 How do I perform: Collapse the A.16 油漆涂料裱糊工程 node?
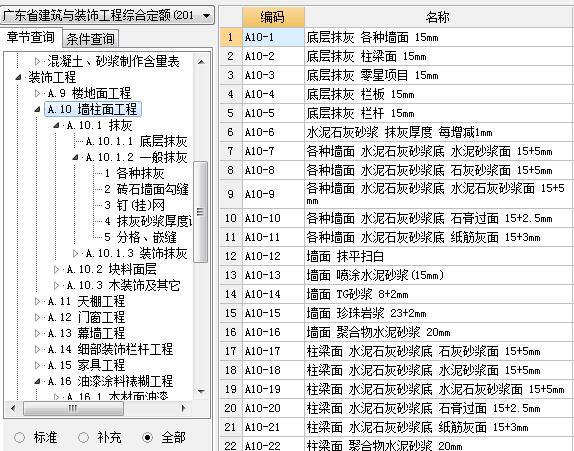click(37, 381)
